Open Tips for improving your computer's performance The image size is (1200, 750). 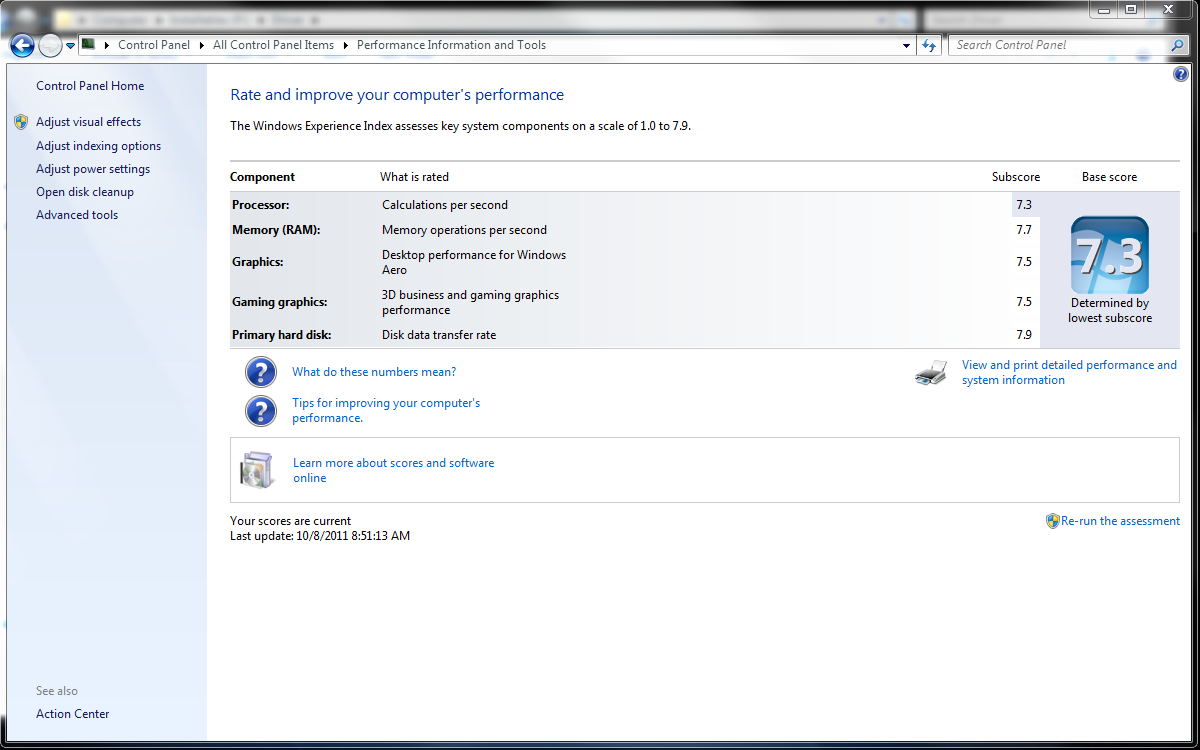[x=386, y=411]
